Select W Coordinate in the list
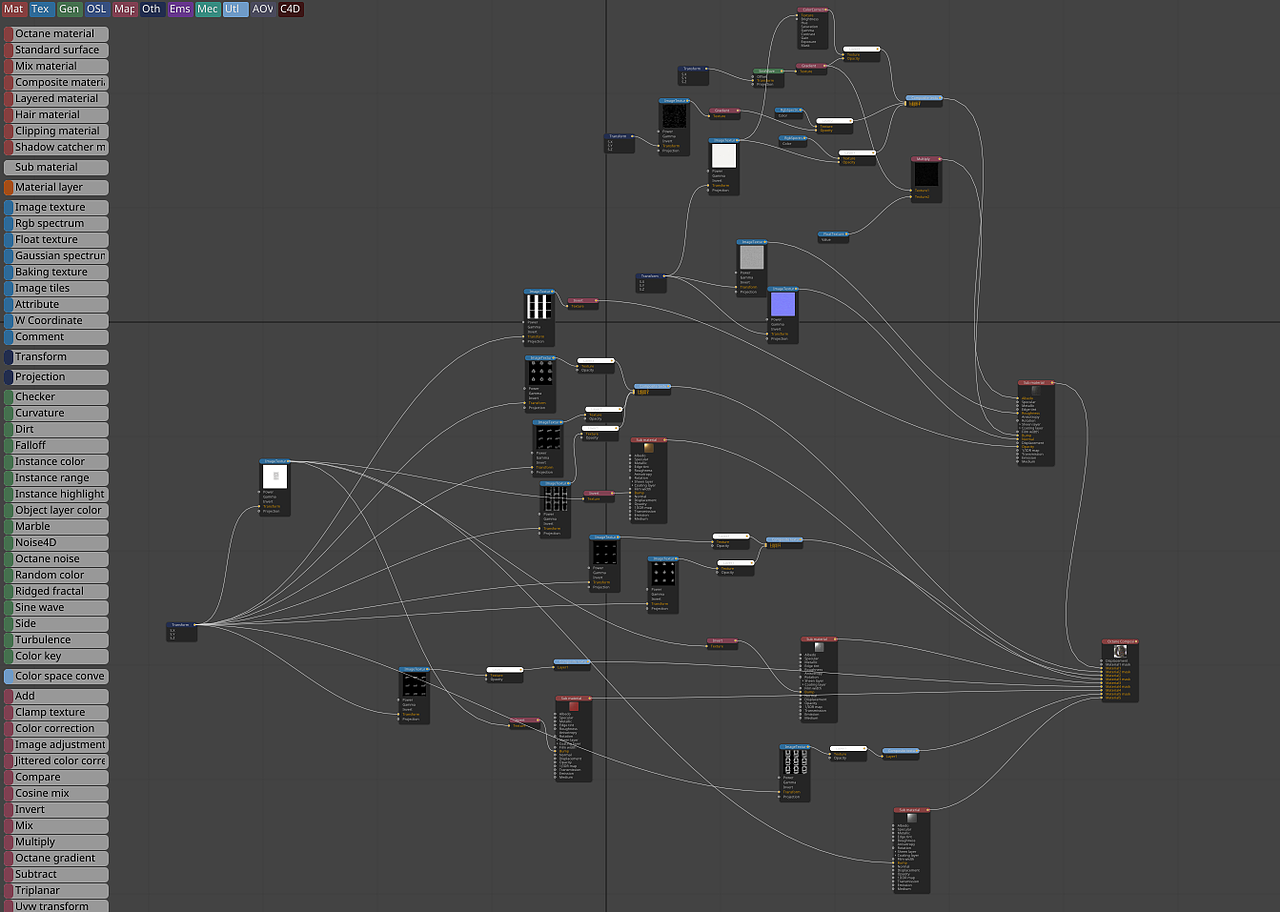The height and width of the screenshot is (912, 1280). click(56, 320)
